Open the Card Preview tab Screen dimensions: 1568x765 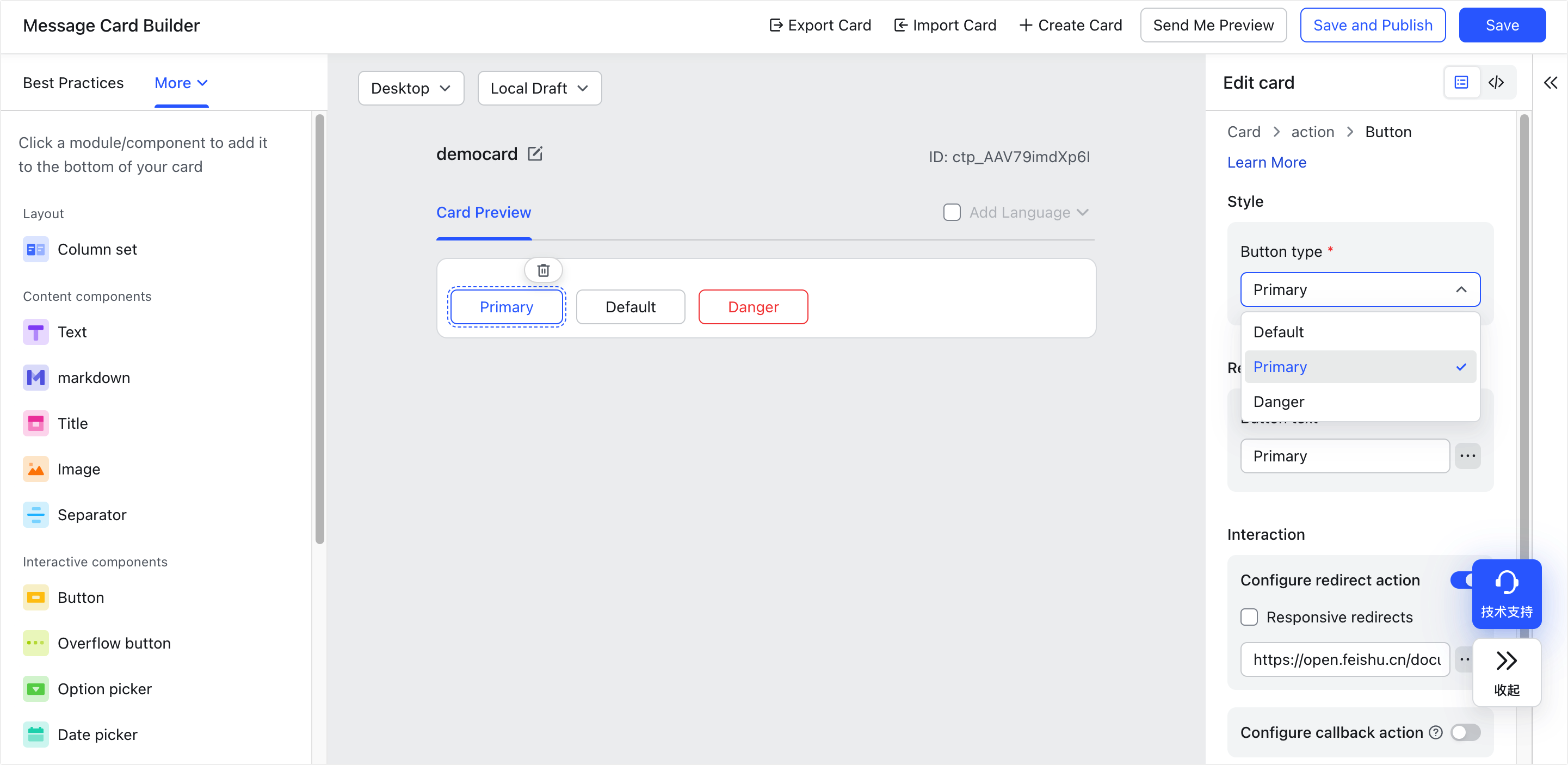pyautogui.click(x=483, y=212)
